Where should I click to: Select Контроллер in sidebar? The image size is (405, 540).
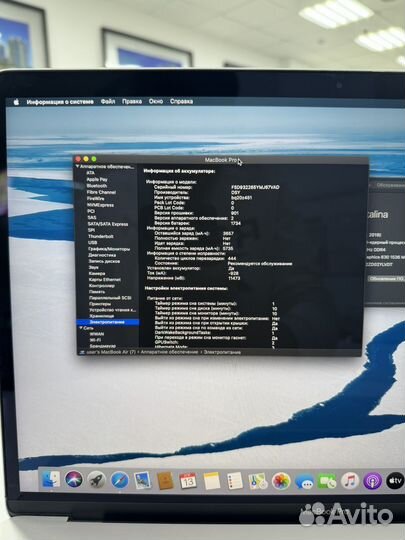(x=102, y=286)
